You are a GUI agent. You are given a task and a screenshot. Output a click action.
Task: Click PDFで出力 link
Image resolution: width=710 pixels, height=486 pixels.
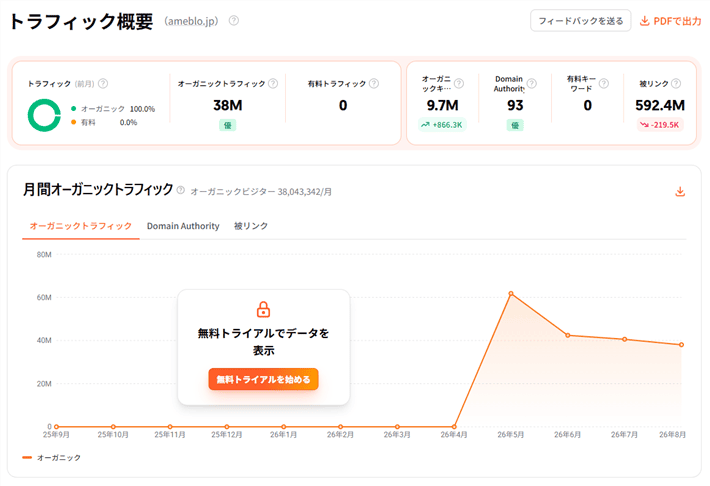pyautogui.click(x=671, y=21)
